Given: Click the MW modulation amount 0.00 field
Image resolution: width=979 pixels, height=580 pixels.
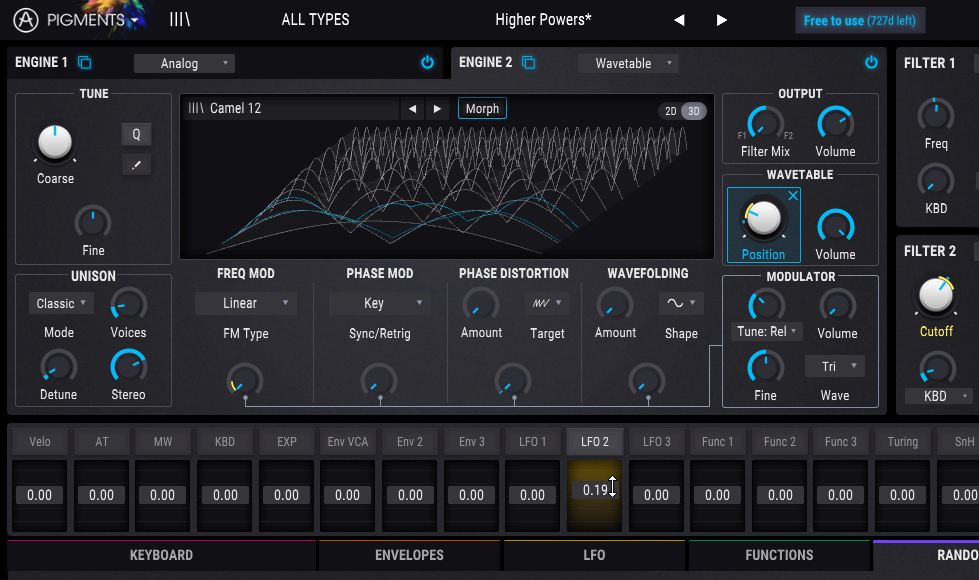Looking at the screenshot, I should [x=162, y=495].
